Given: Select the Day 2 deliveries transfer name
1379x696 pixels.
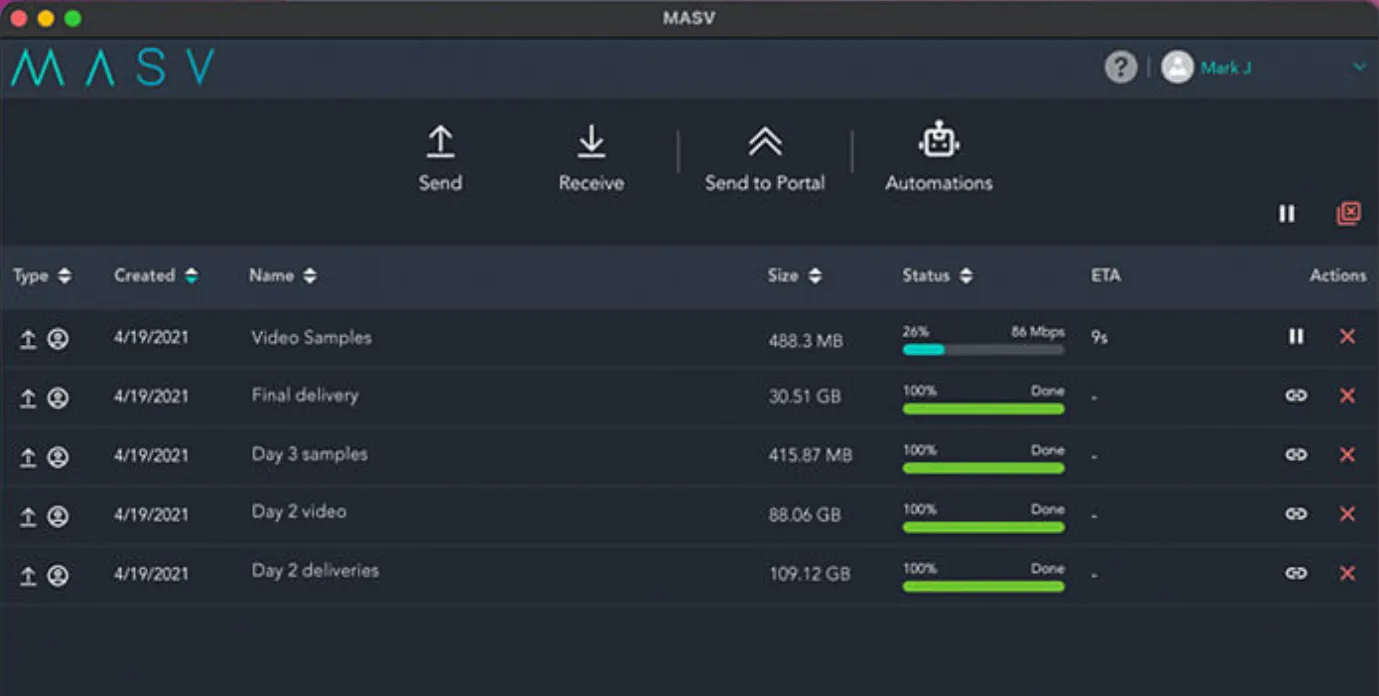Looking at the screenshot, I should pyautogui.click(x=315, y=571).
